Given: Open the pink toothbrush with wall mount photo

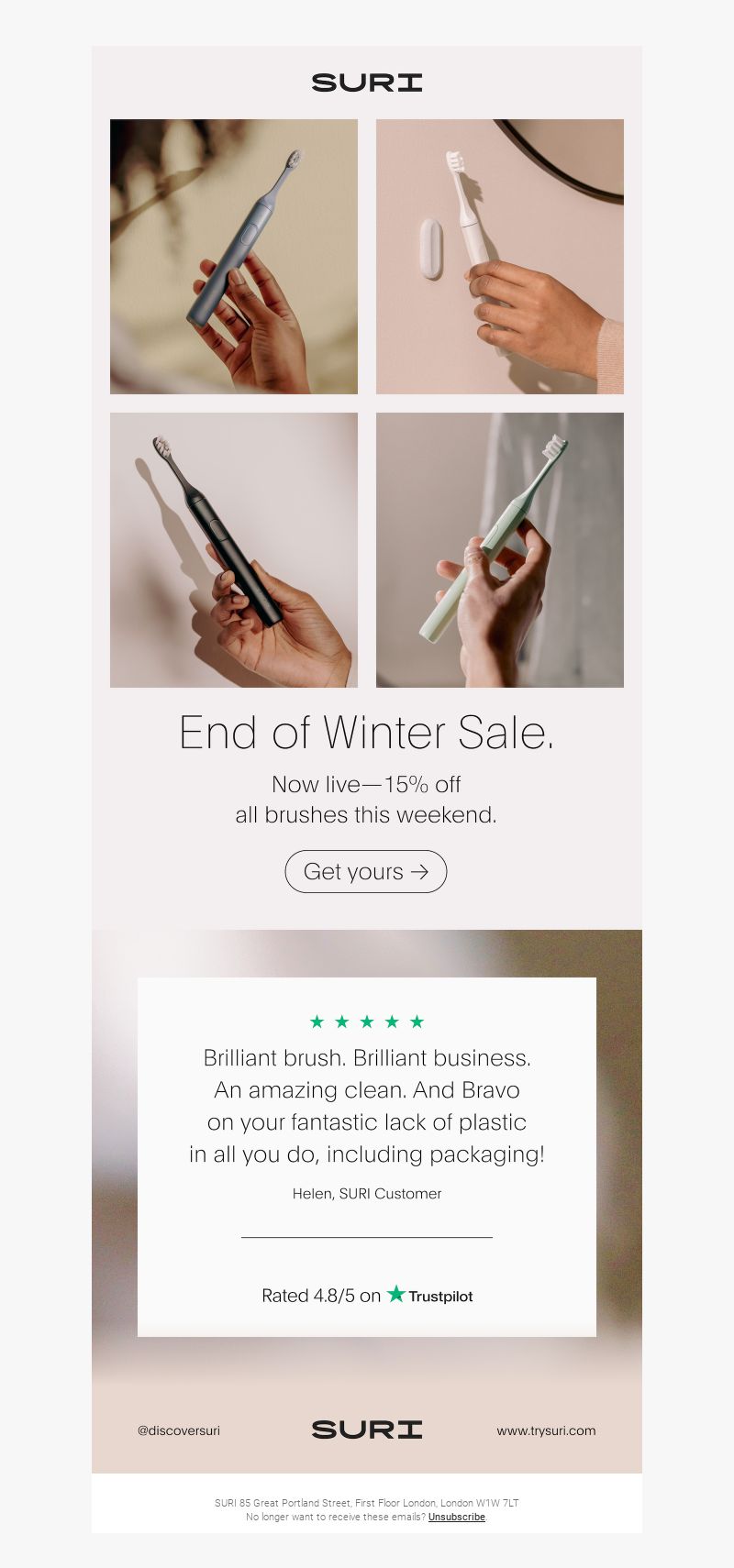Looking at the screenshot, I should pyautogui.click(x=500, y=257).
